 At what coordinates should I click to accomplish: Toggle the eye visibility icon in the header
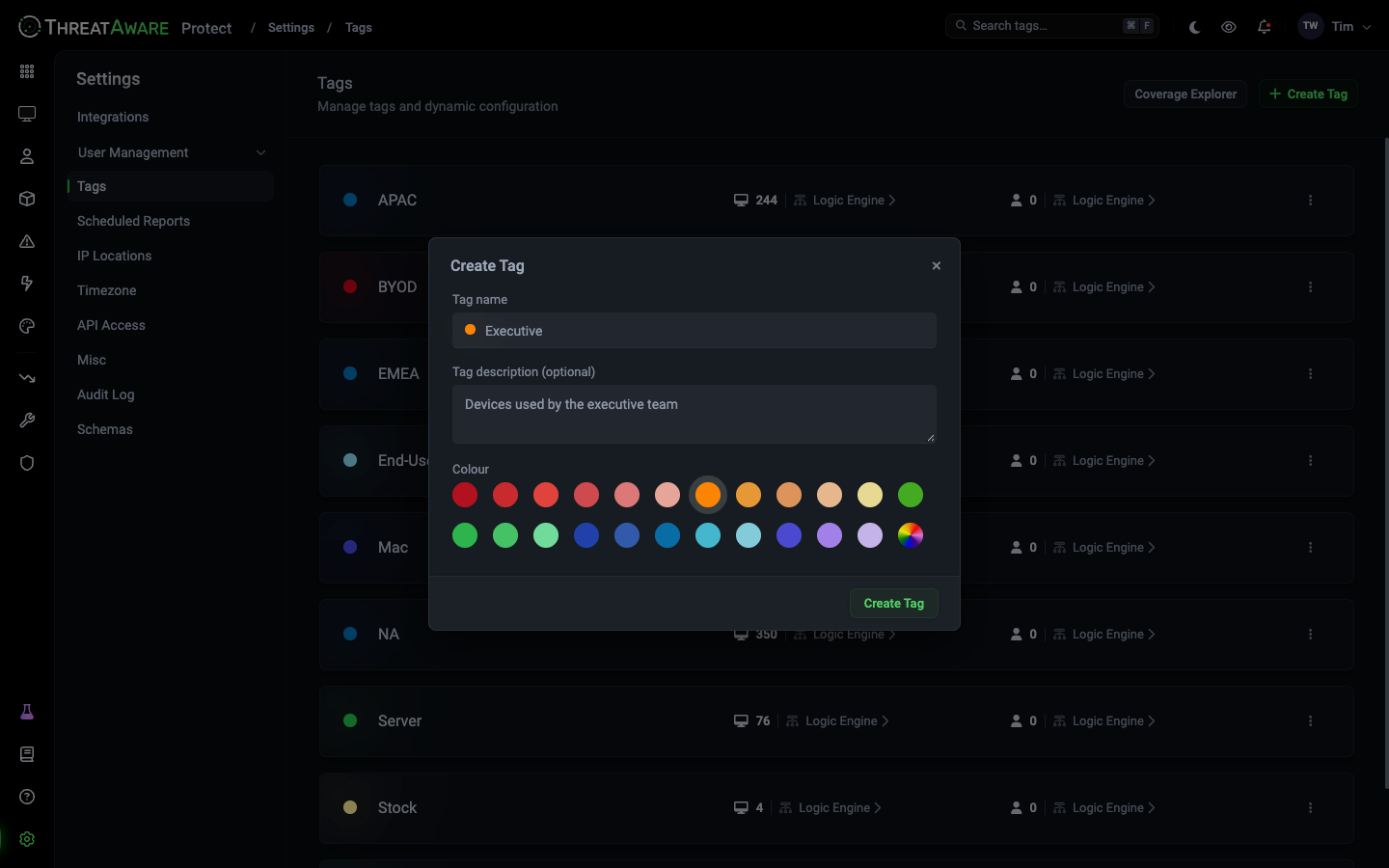tap(1229, 27)
